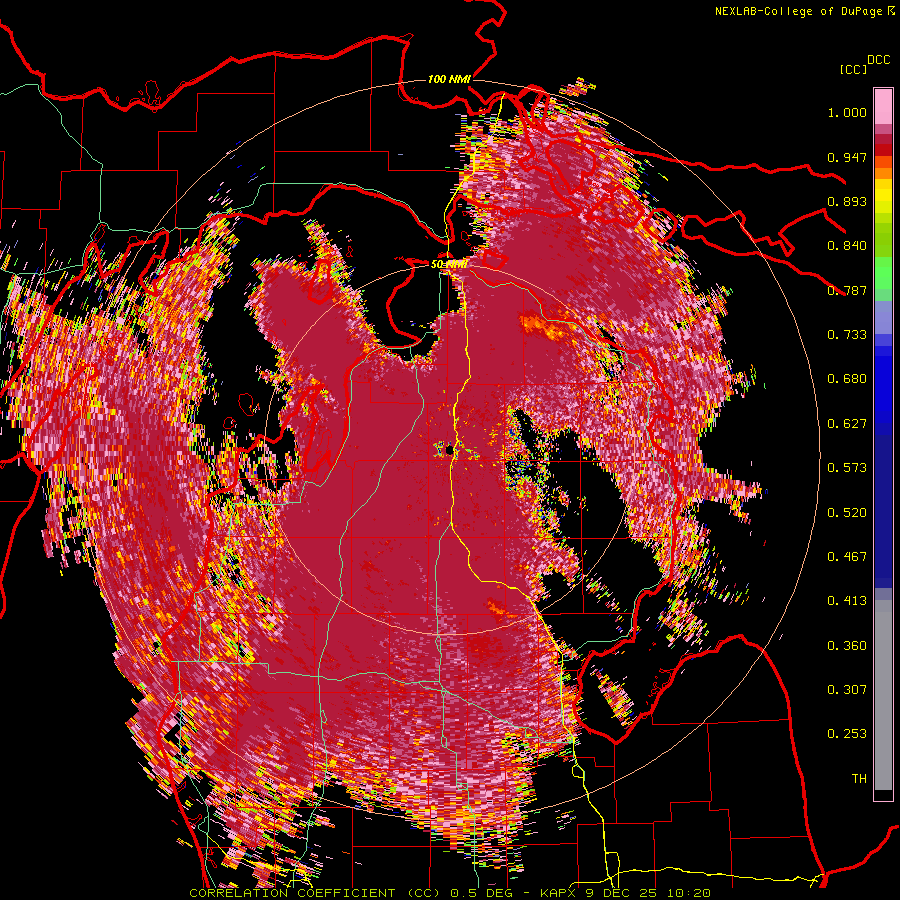
Task: Select the 0.573 scale value
Action: 847,468
